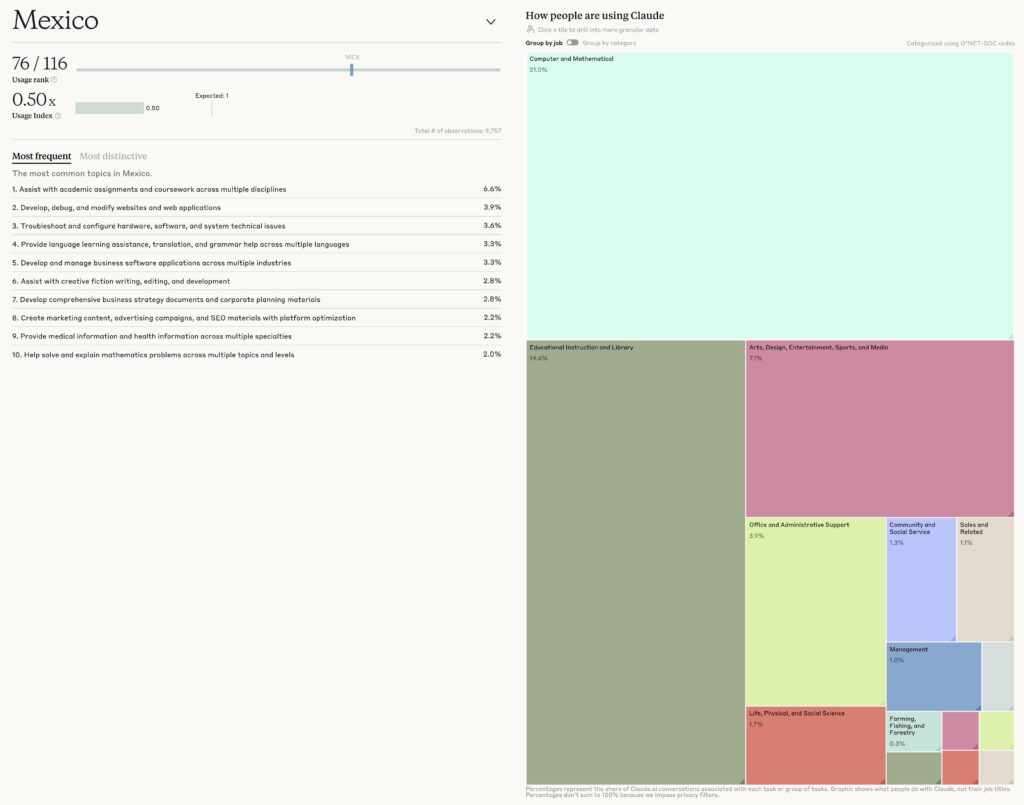Viewport: 1024px width, 805px height.
Task: Click the drill-down hand icon under the heading
Action: pyautogui.click(x=530, y=29)
